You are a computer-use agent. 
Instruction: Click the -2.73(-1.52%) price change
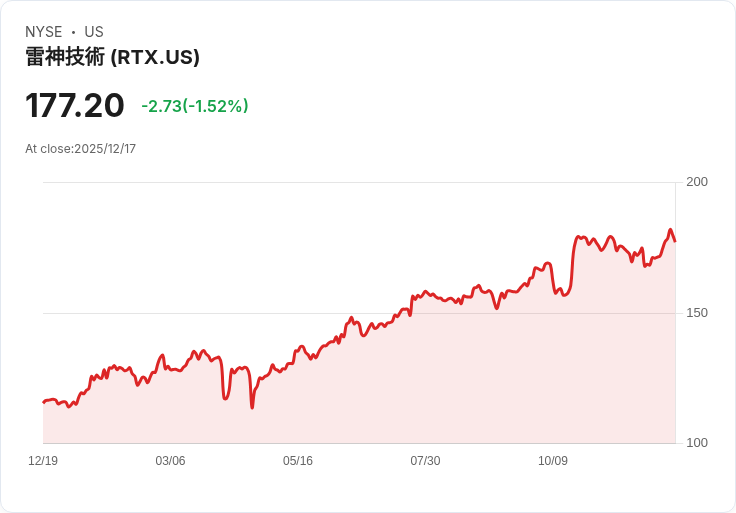click(x=195, y=106)
